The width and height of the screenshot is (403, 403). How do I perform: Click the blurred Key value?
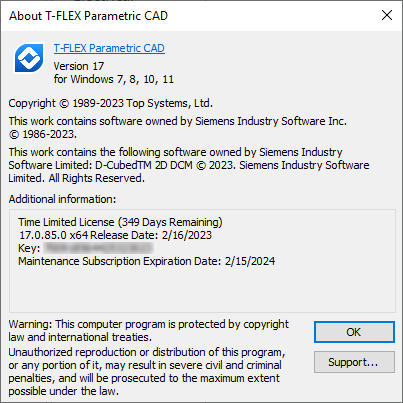(x=98, y=248)
